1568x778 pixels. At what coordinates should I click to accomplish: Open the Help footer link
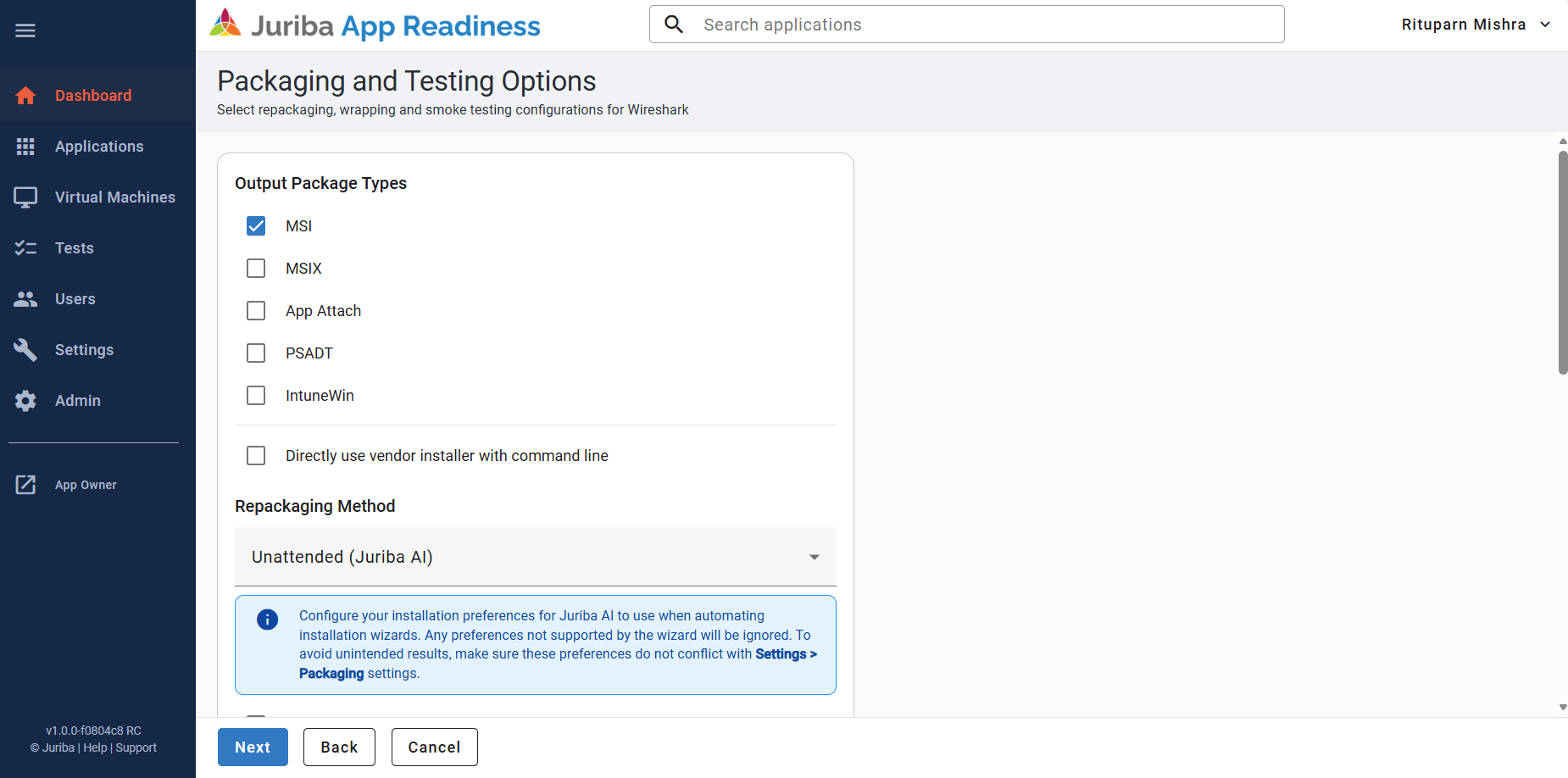pyautogui.click(x=95, y=747)
